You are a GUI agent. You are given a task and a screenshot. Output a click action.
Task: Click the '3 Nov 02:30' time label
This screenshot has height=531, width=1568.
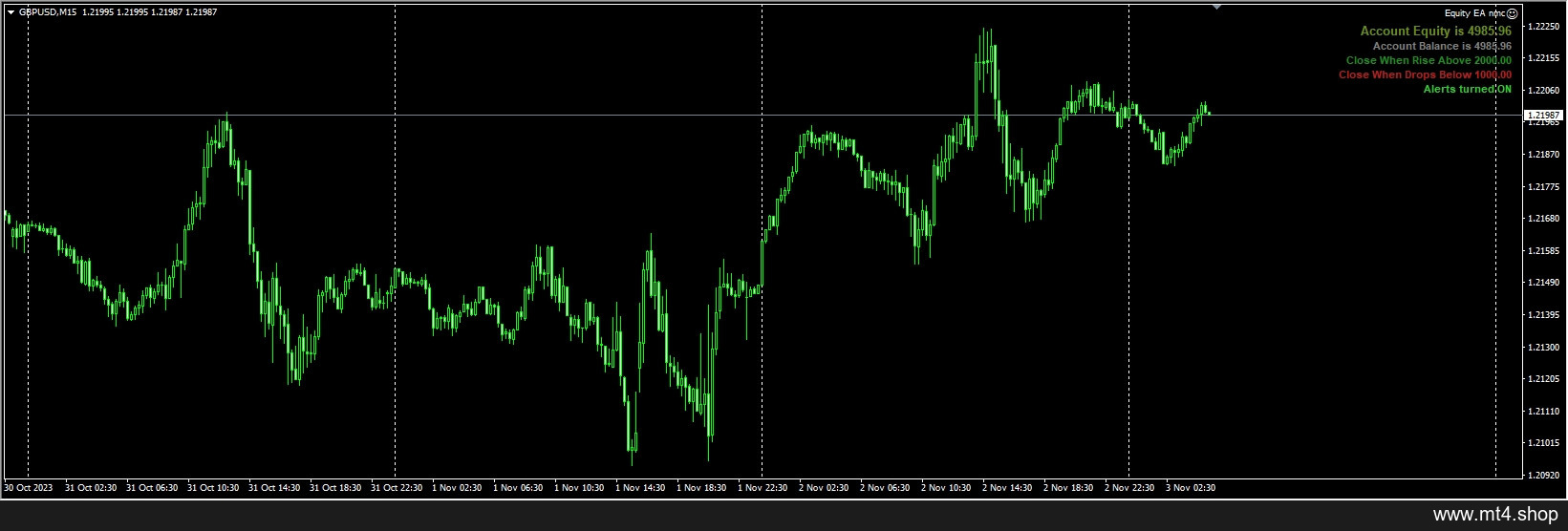1191,488
